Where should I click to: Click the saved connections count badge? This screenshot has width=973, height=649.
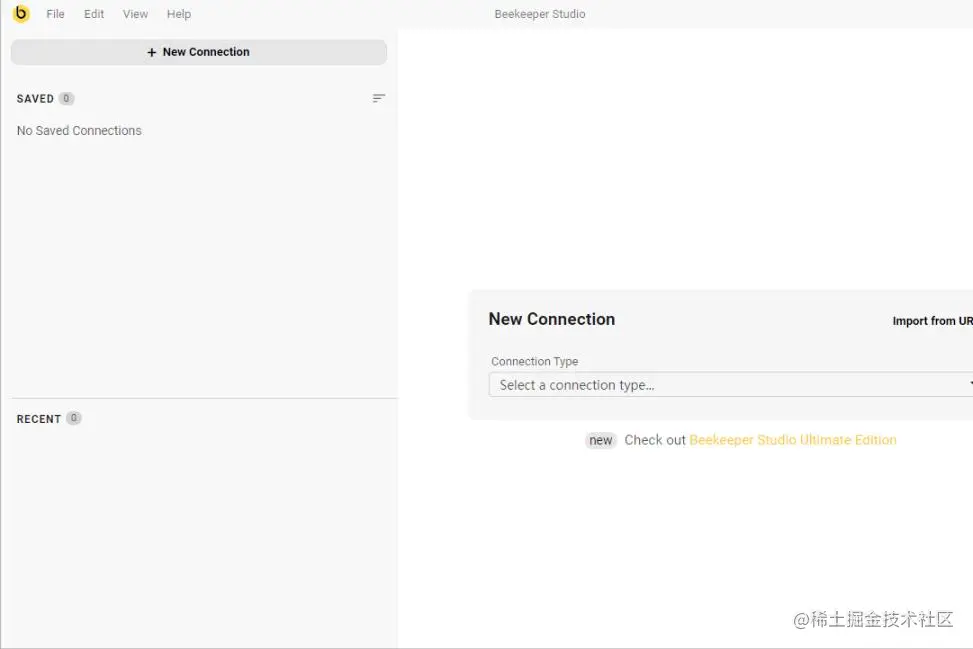point(66,98)
